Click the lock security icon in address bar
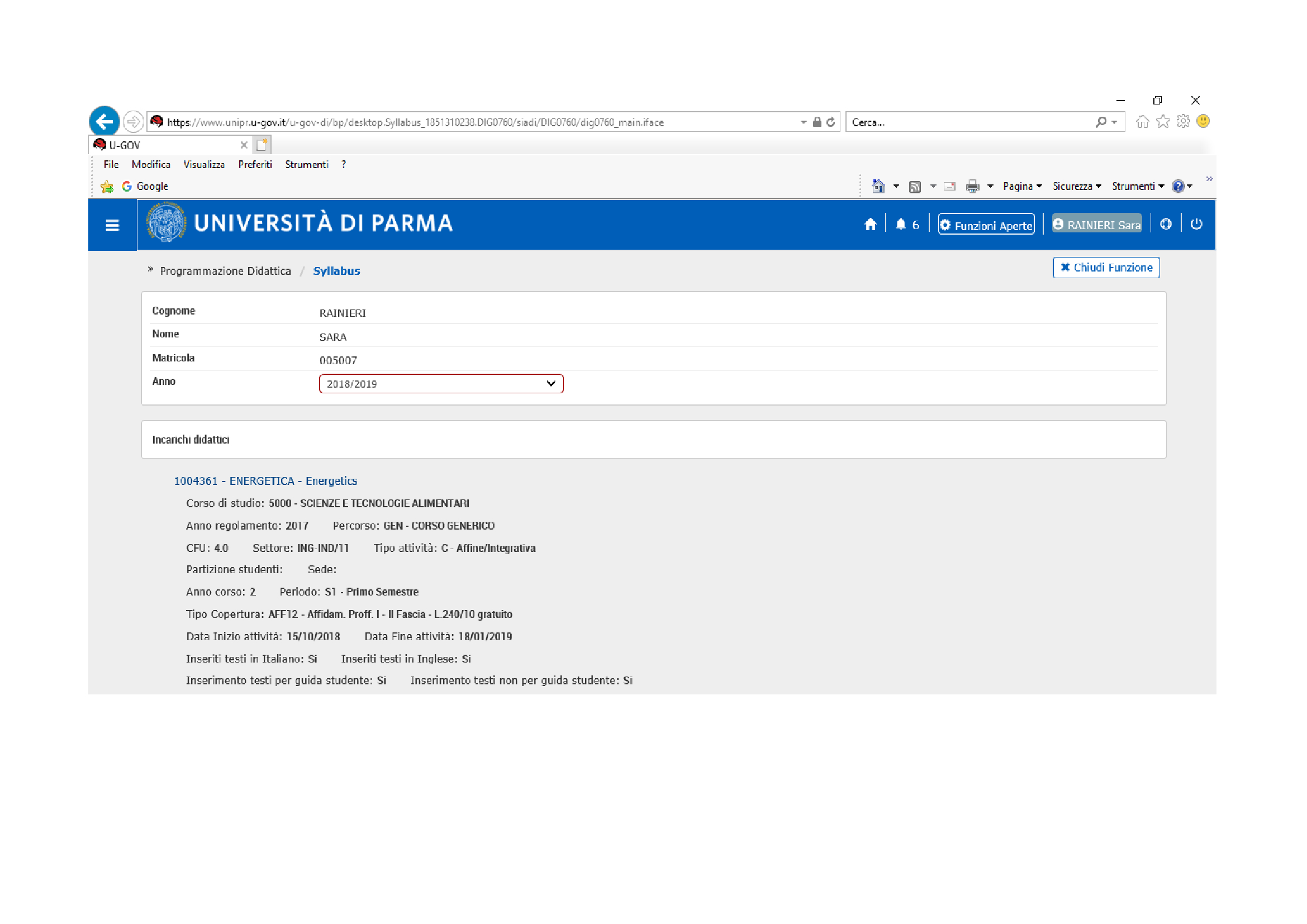1307x924 pixels. 817,122
